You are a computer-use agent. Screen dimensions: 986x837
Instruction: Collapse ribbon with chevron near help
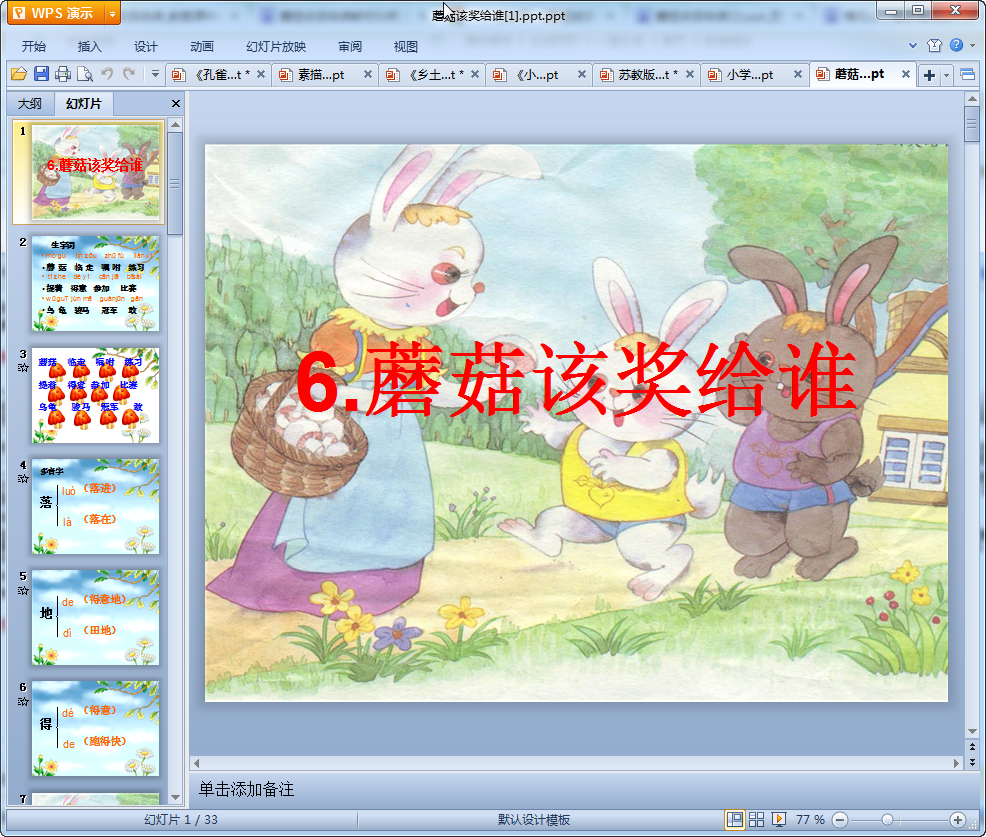[x=912, y=45]
